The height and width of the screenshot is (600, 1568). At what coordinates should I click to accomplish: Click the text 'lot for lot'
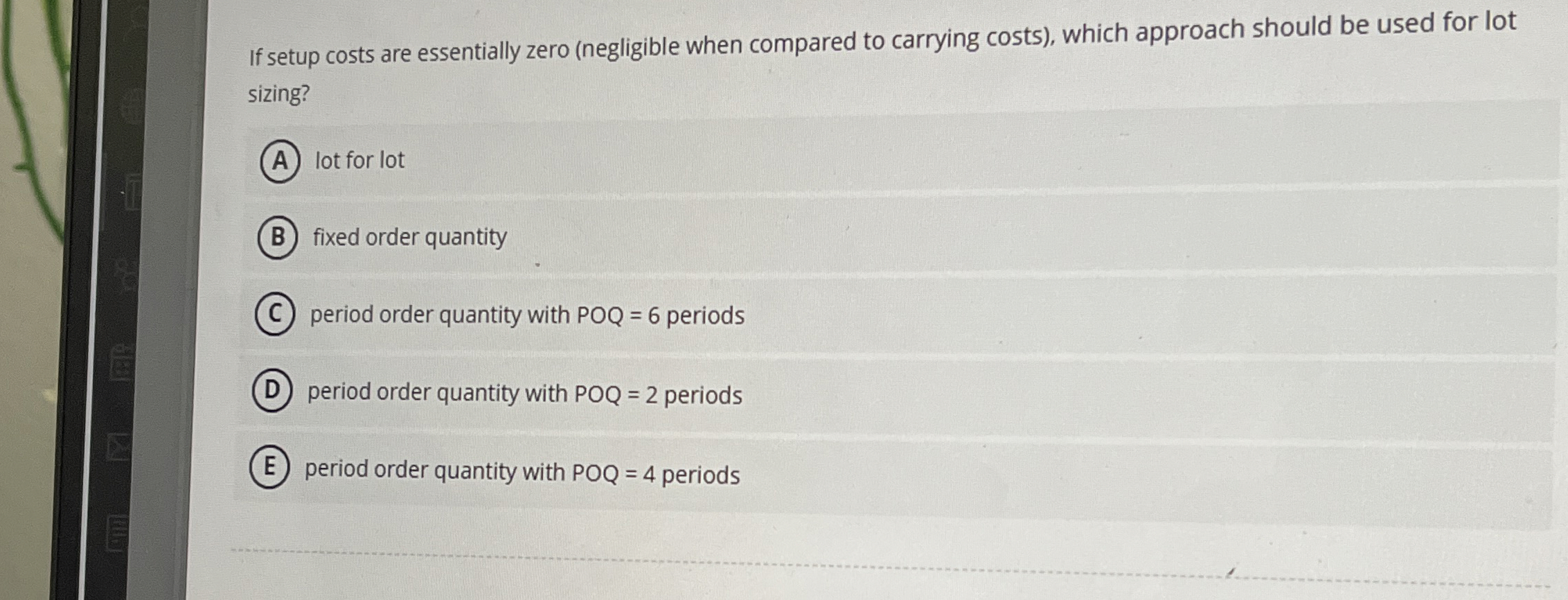coord(359,161)
